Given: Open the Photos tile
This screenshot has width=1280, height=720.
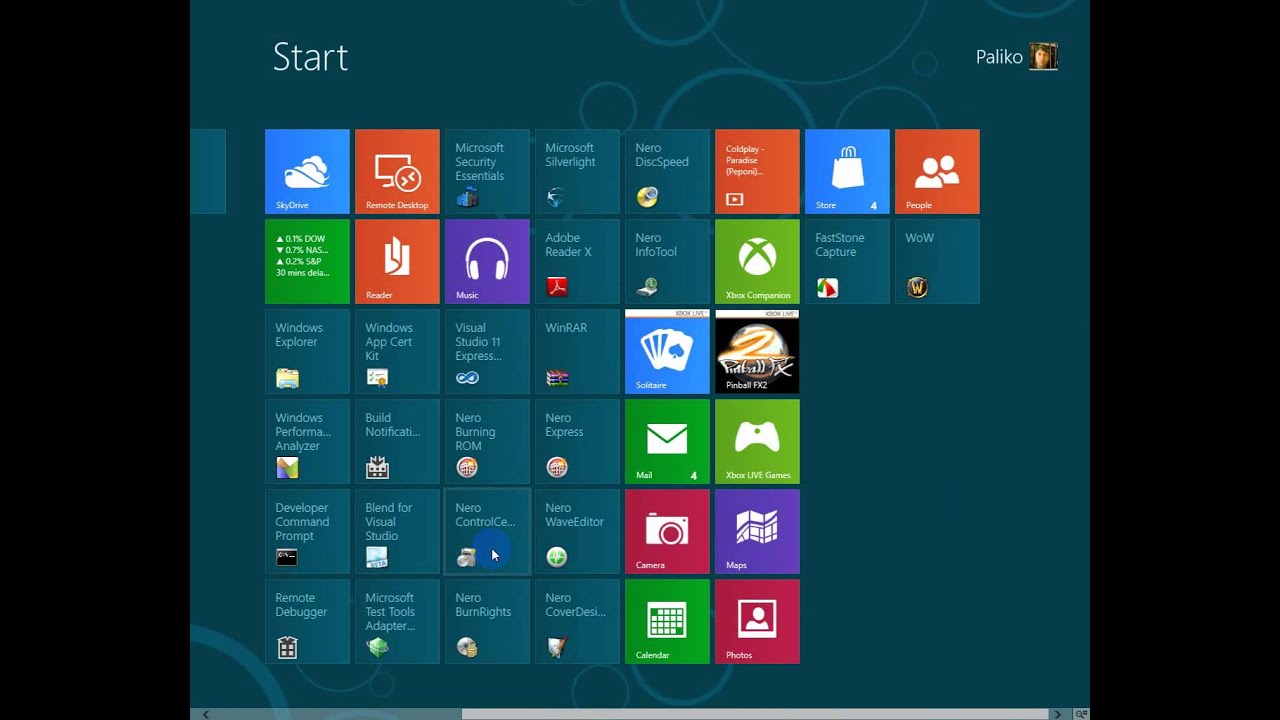Looking at the screenshot, I should click(x=757, y=621).
